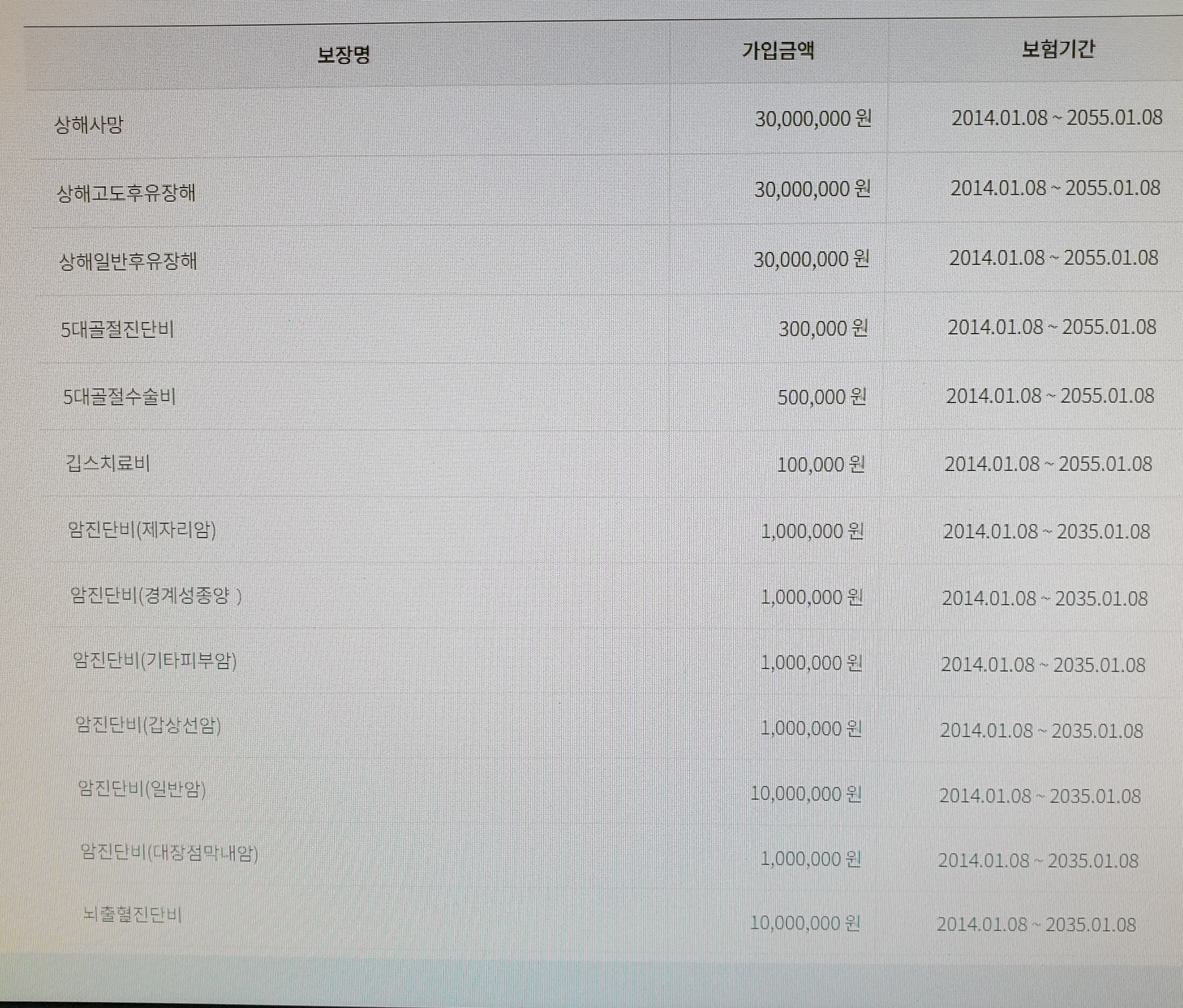
Task: Click the 상해고도후유장해 amount 30,000,000 원
Action: click(812, 189)
